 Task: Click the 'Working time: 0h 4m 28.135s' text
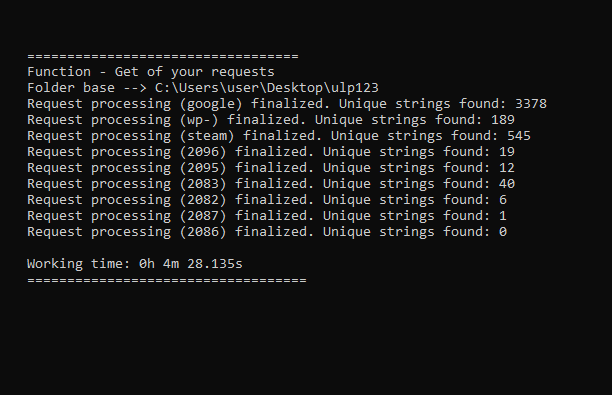click(x=135, y=264)
